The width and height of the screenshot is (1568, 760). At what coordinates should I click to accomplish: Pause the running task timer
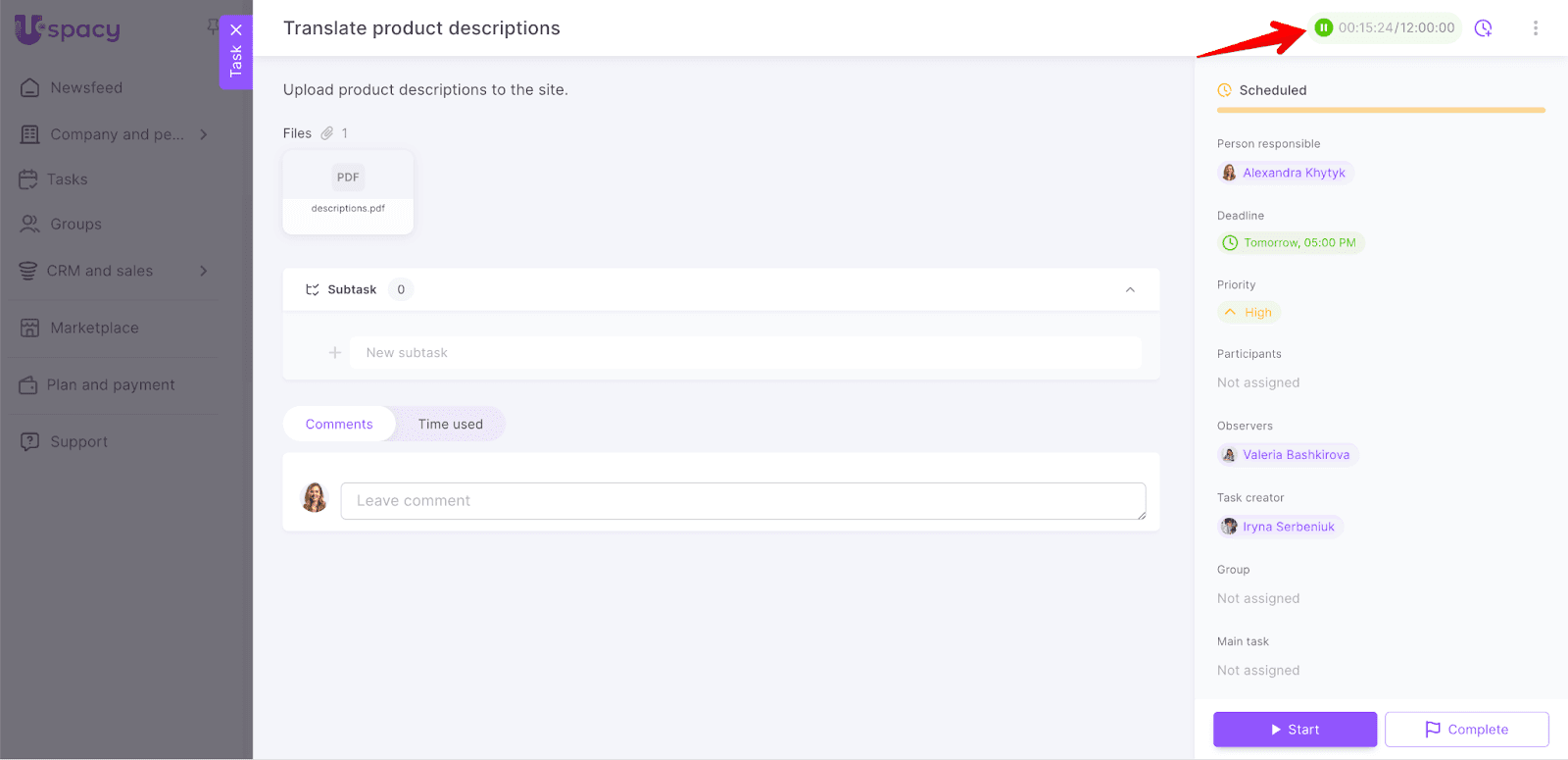pyautogui.click(x=1323, y=27)
